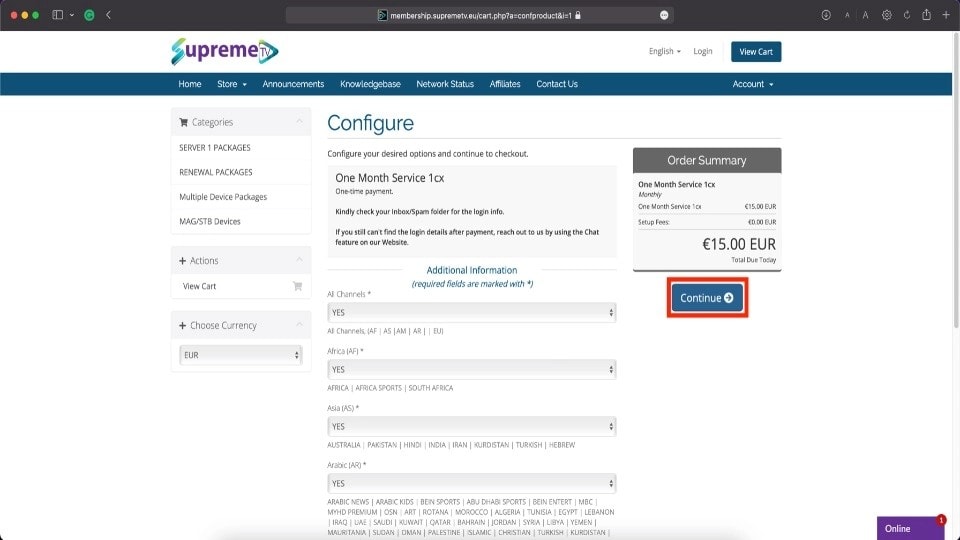The image size is (960, 540).
Task: Click the page reload icon
Action: [907, 15]
